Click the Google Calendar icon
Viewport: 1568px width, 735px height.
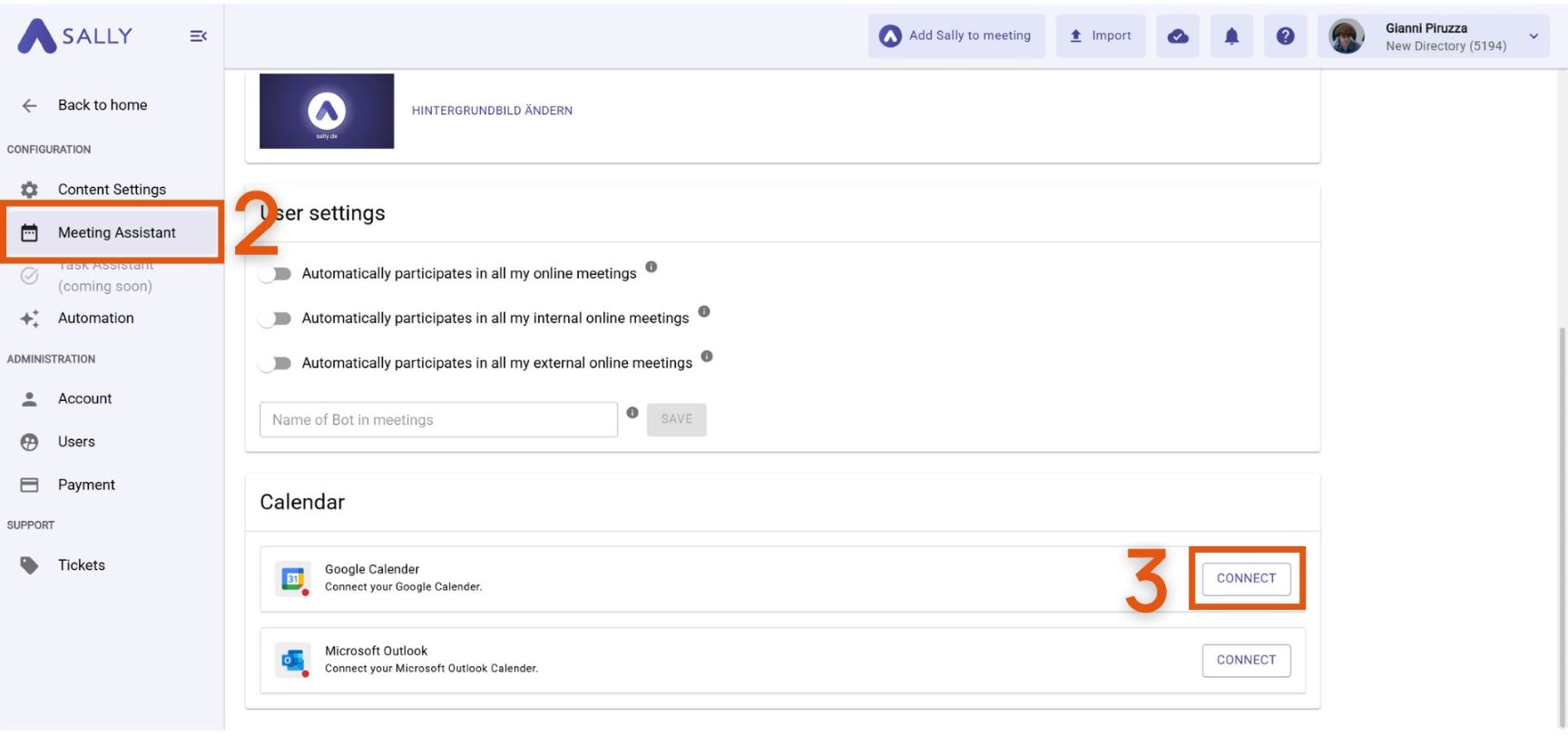(x=293, y=579)
